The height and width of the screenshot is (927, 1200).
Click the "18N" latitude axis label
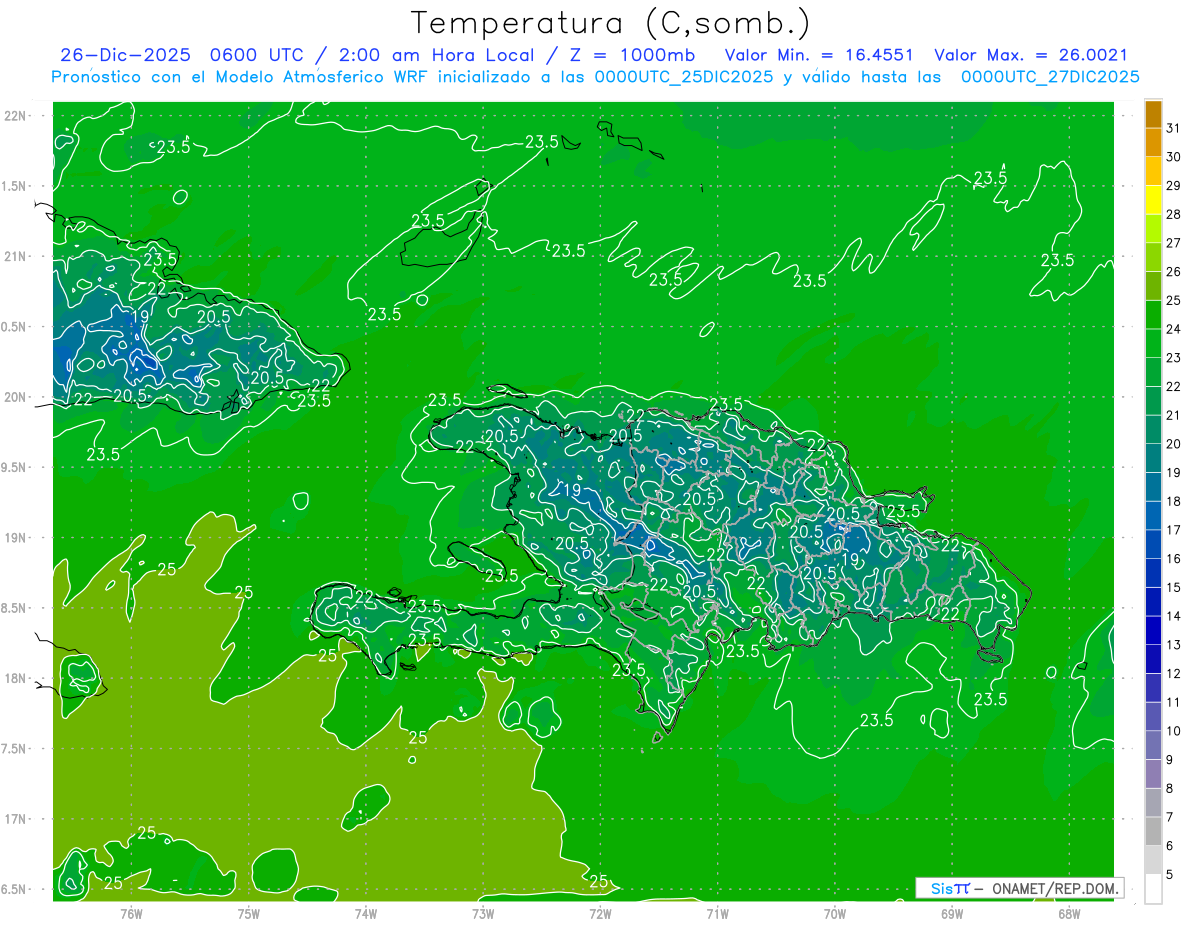[17, 678]
